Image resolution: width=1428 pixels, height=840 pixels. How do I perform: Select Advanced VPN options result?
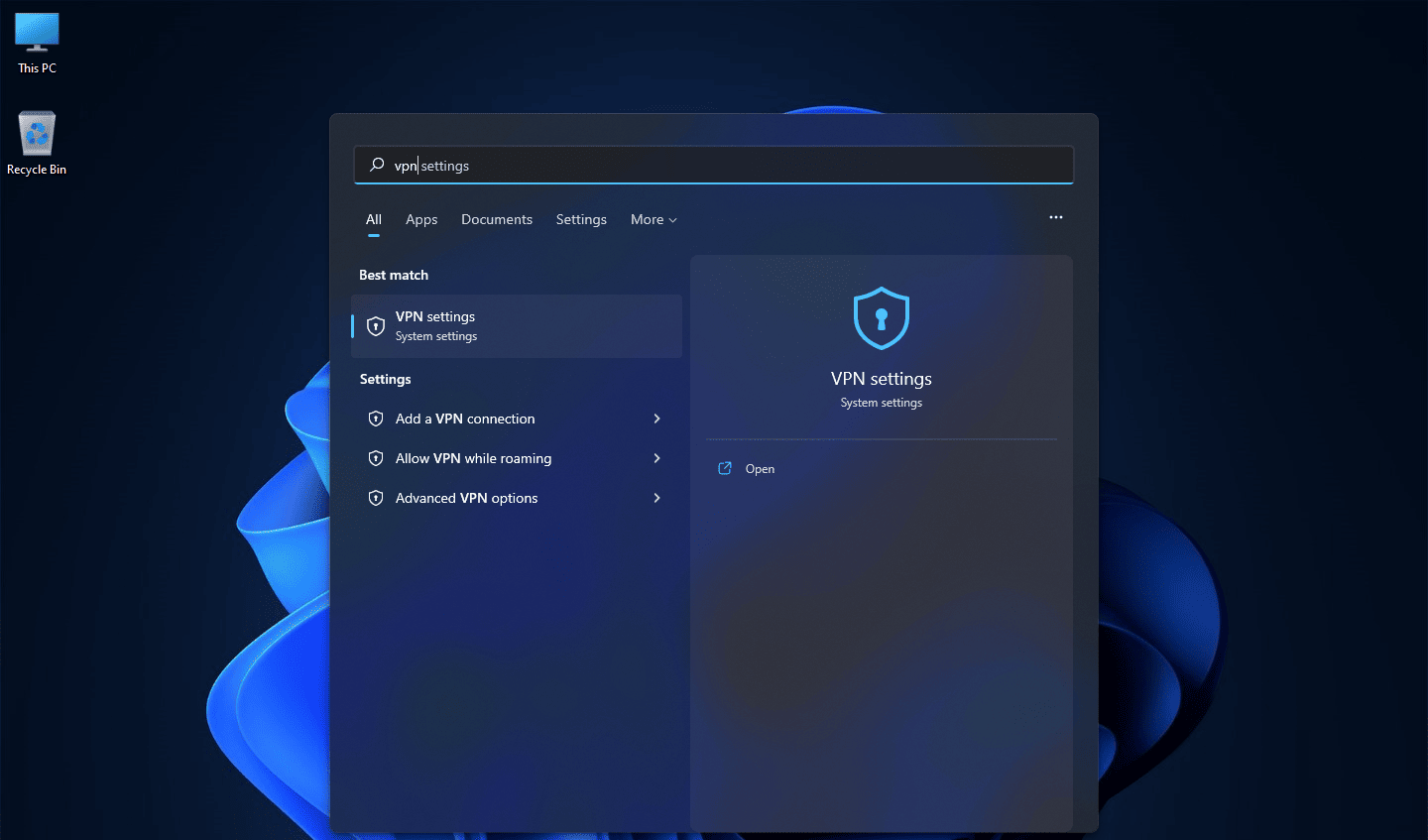click(517, 498)
